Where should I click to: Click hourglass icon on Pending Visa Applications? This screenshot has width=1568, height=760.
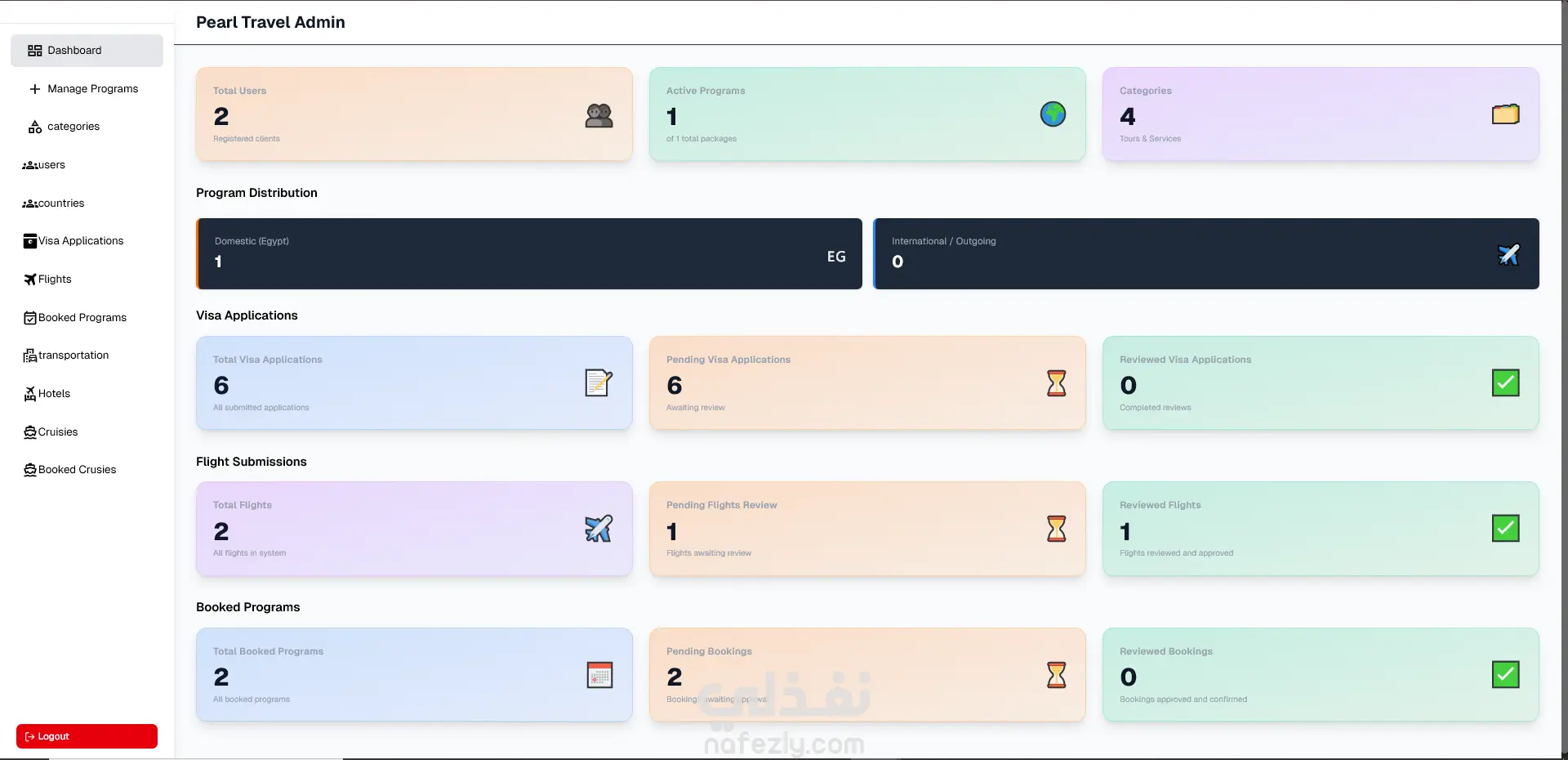pos(1056,383)
